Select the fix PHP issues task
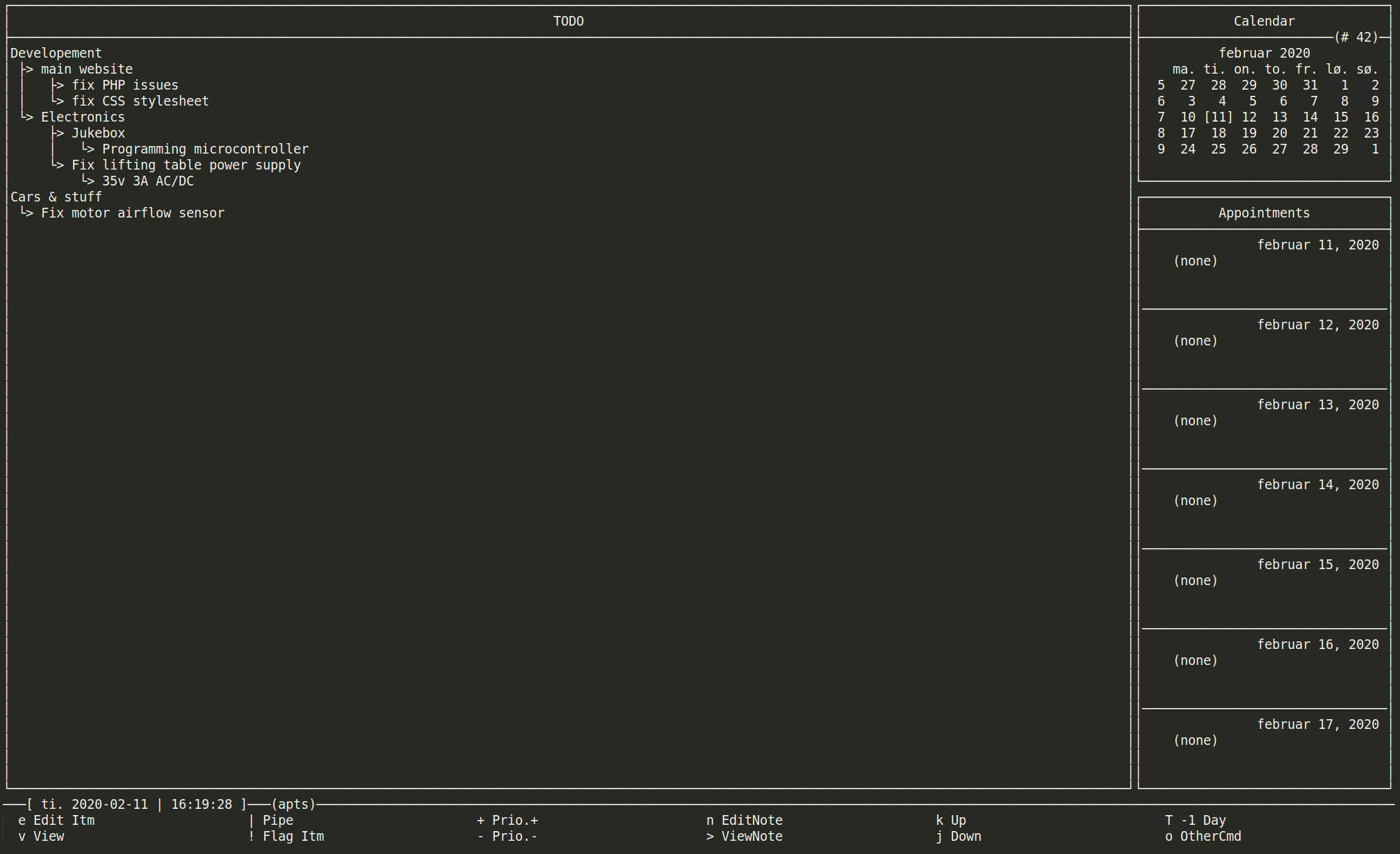 tap(126, 85)
